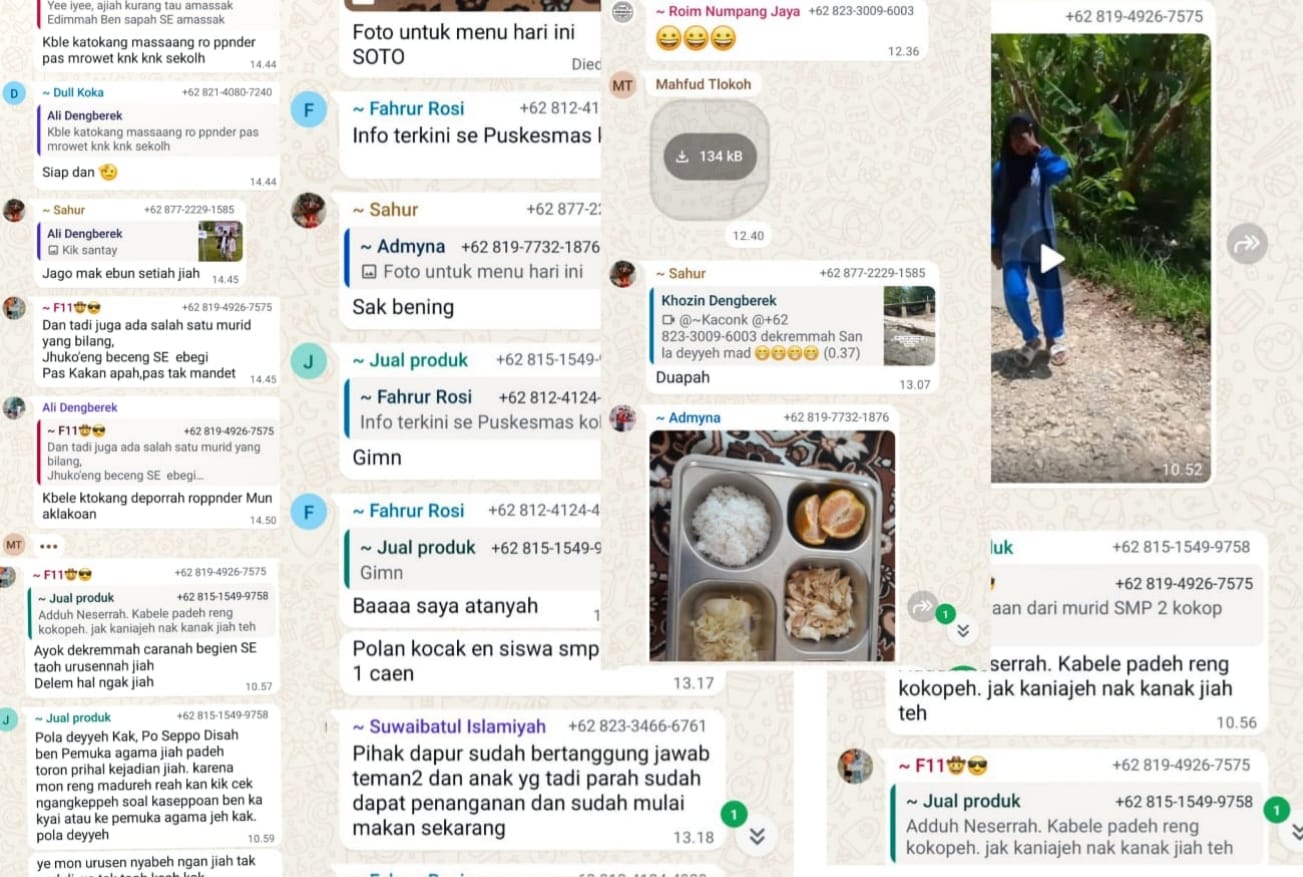Open Fahrur Rosi's blue F avatar at top
Screen dimensions: 1303x877
309,109
